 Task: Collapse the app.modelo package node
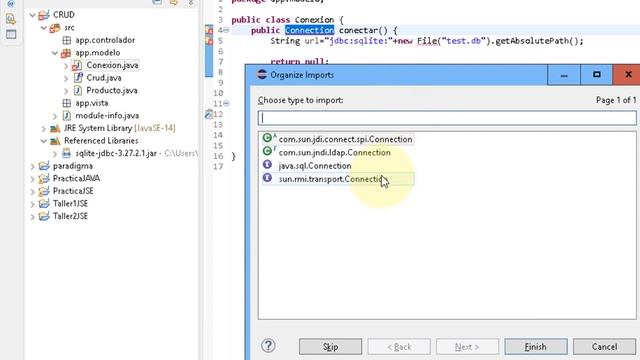tap(55, 53)
